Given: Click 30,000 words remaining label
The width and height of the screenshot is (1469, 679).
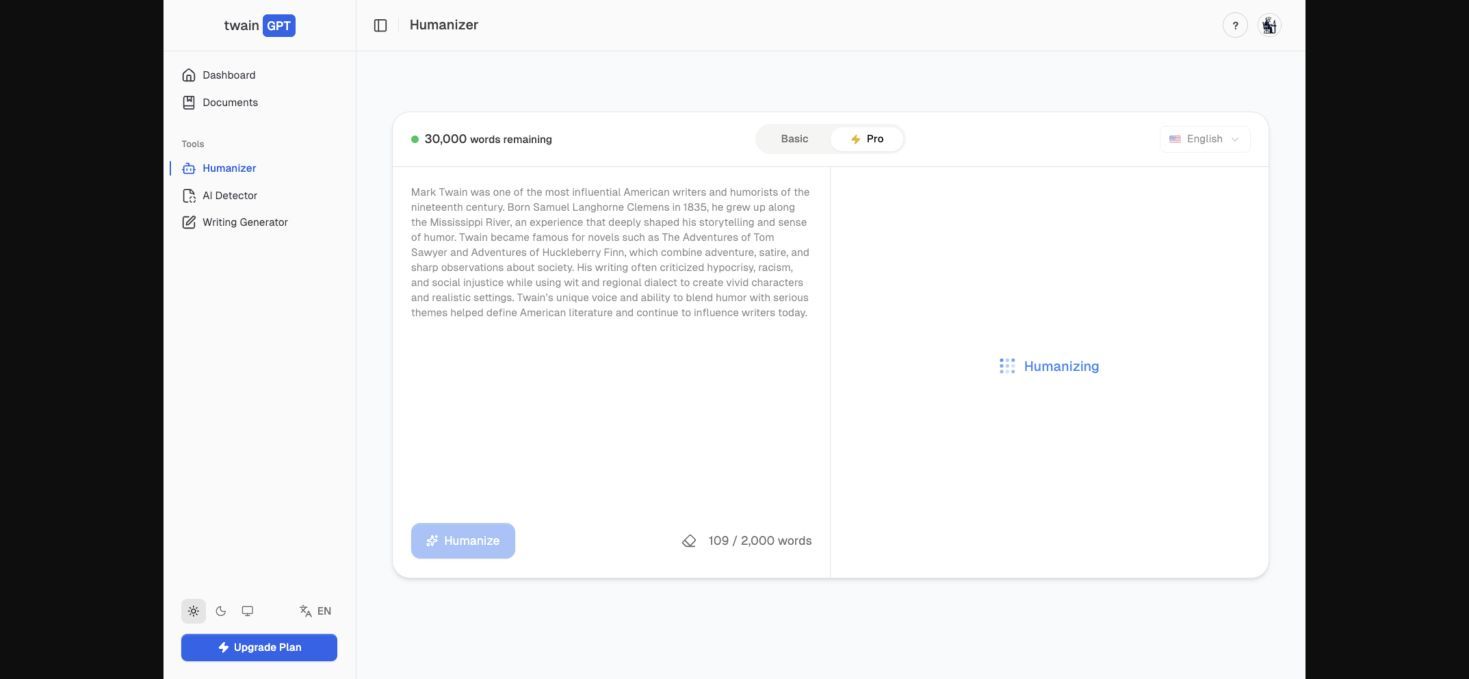Looking at the screenshot, I should 481,139.
